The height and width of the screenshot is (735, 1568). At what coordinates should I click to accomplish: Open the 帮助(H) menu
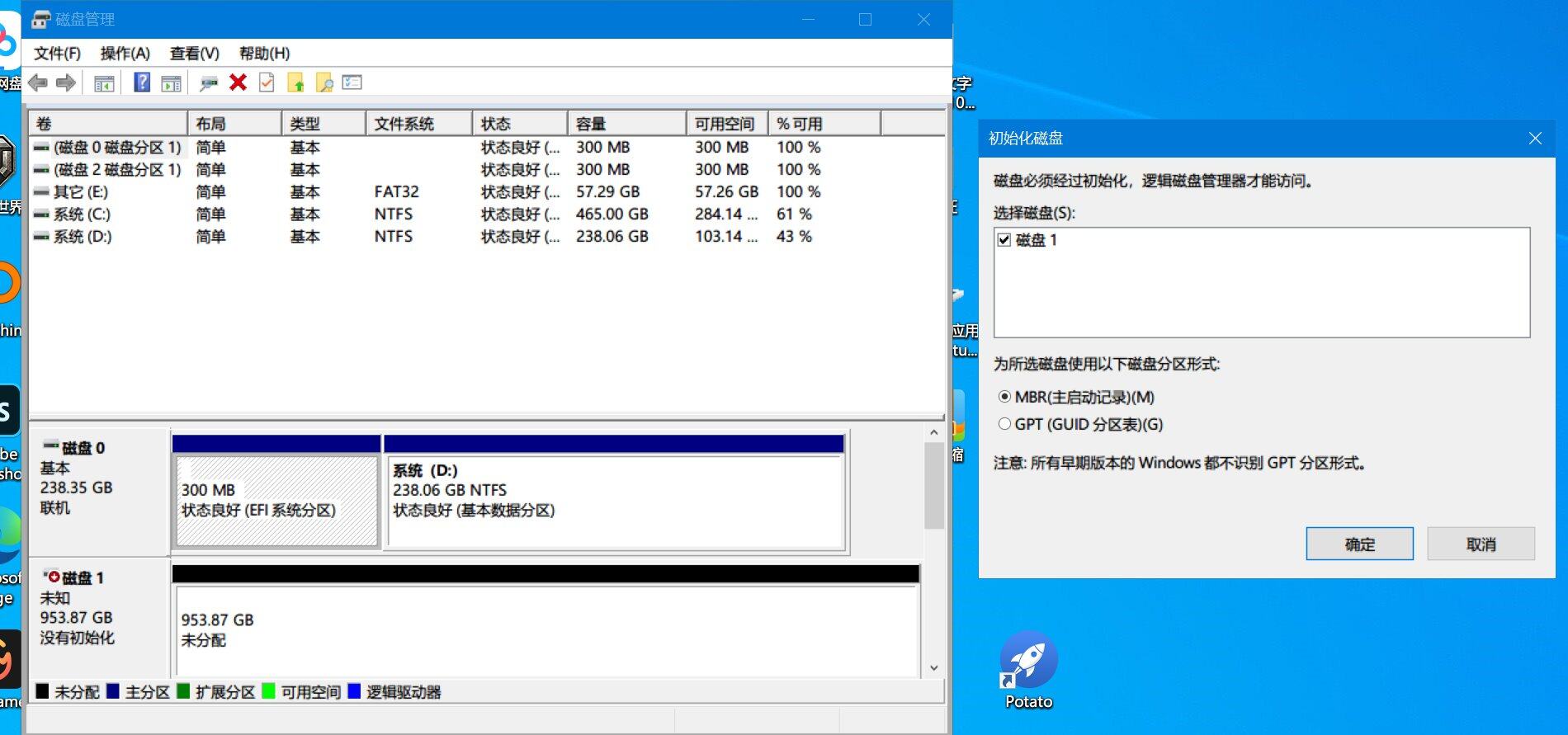pyautogui.click(x=265, y=54)
